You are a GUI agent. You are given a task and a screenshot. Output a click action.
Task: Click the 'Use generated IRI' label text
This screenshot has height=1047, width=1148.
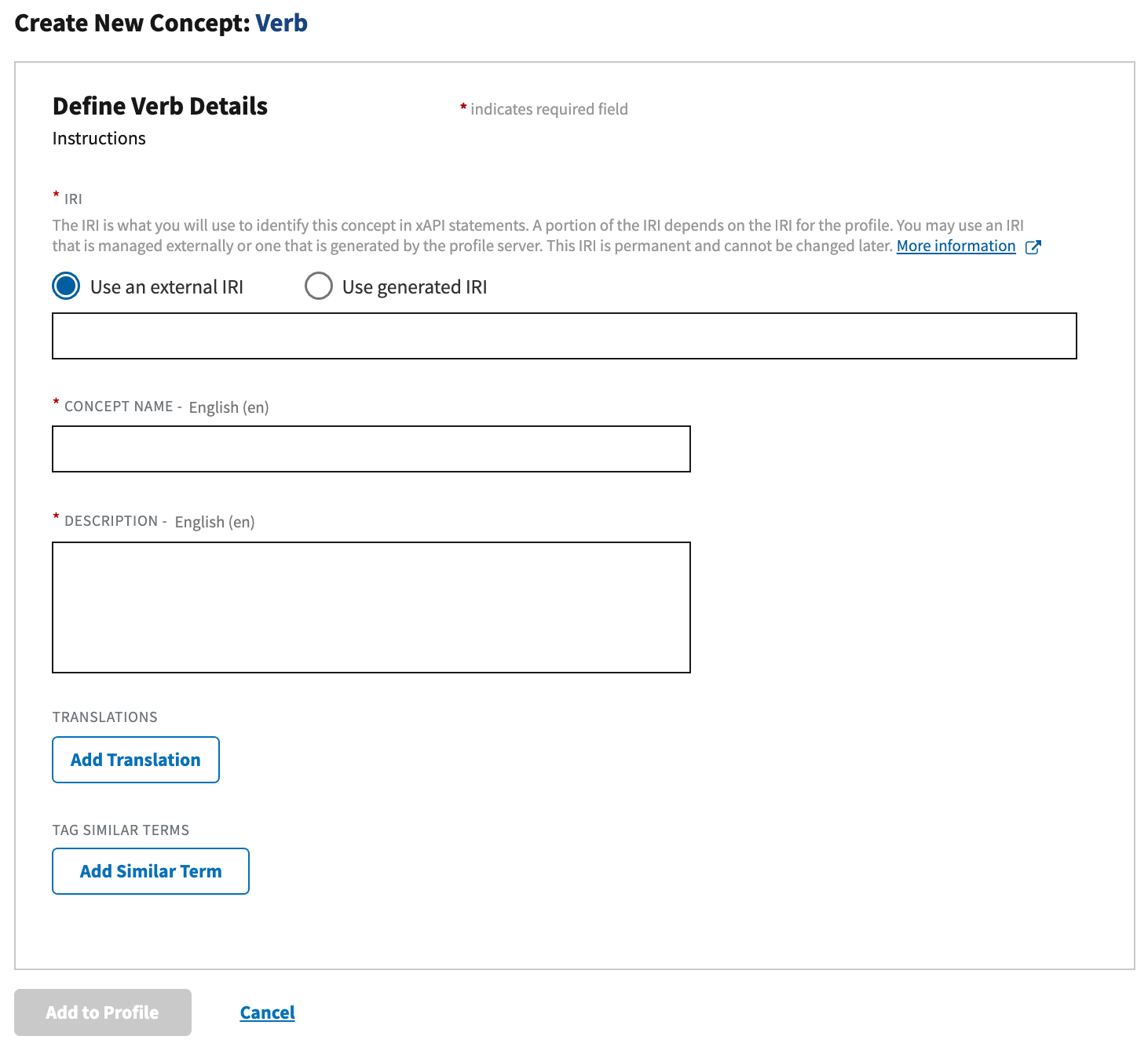point(414,287)
